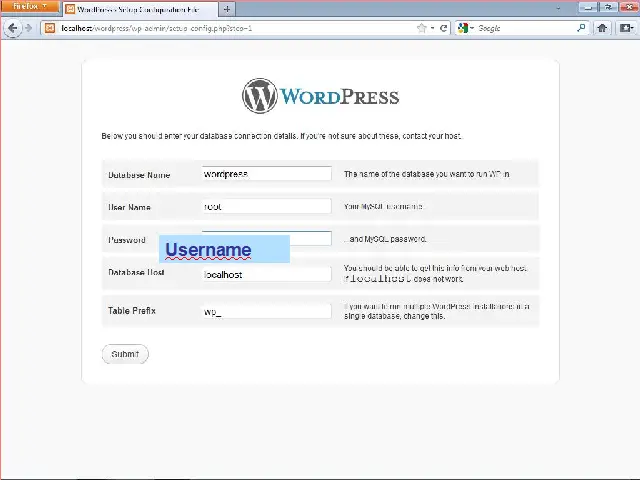Click the browser Back arrow button
The height and width of the screenshot is (480, 640).
[13, 28]
